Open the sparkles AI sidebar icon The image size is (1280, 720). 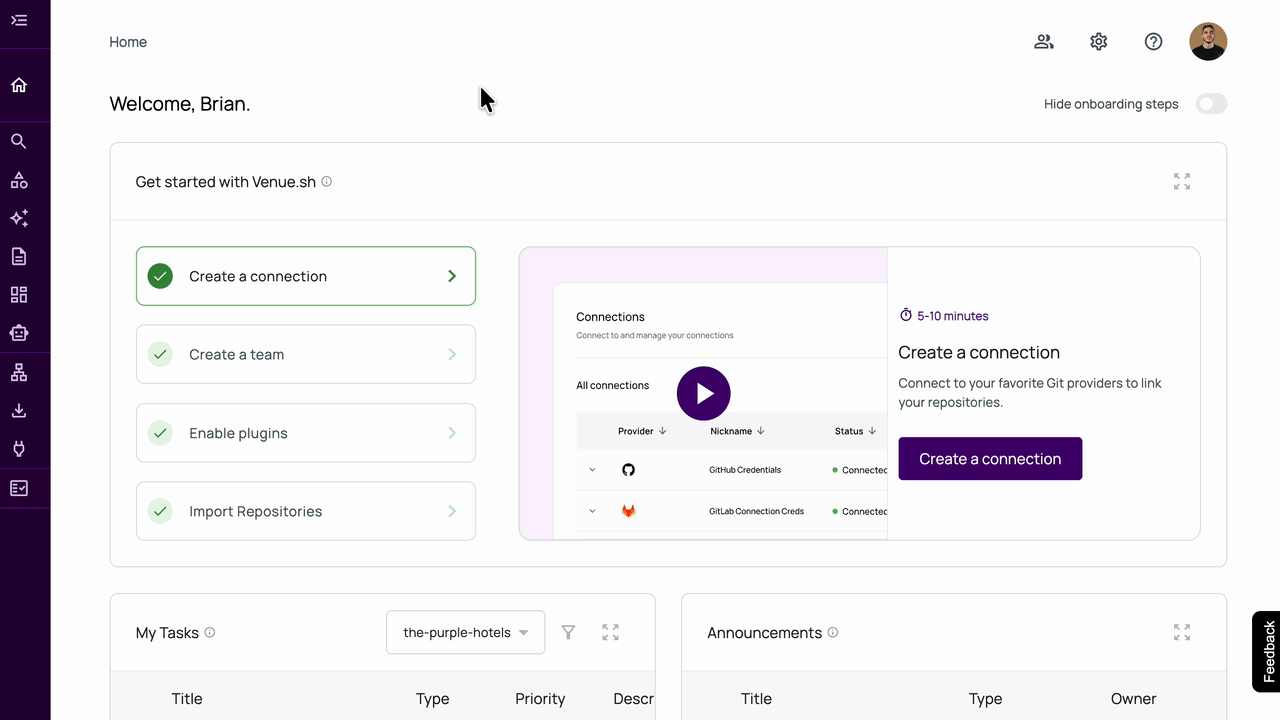click(x=19, y=218)
